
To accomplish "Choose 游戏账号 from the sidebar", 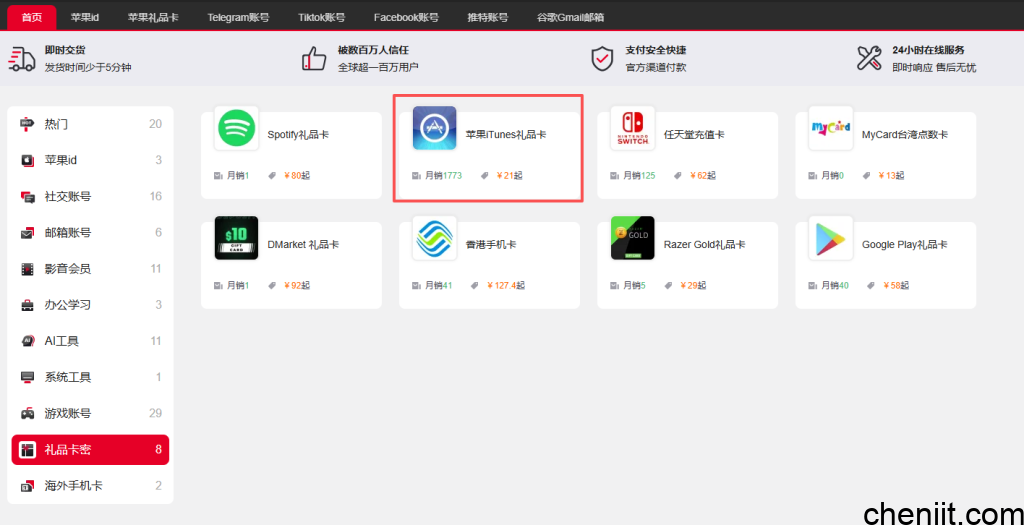I will click(67, 413).
